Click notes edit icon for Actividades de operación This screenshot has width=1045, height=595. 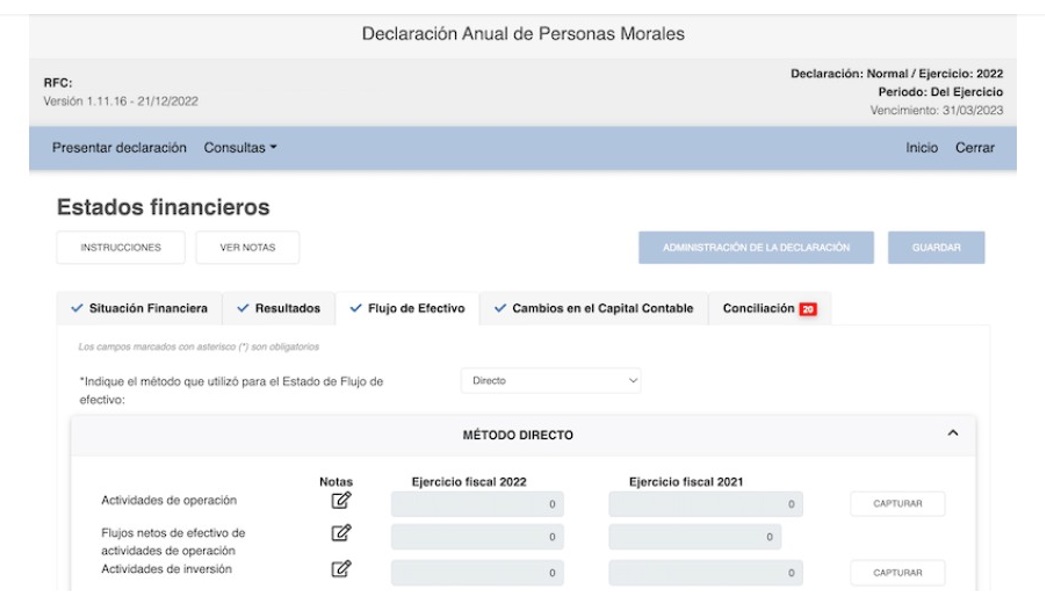click(340, 501)
